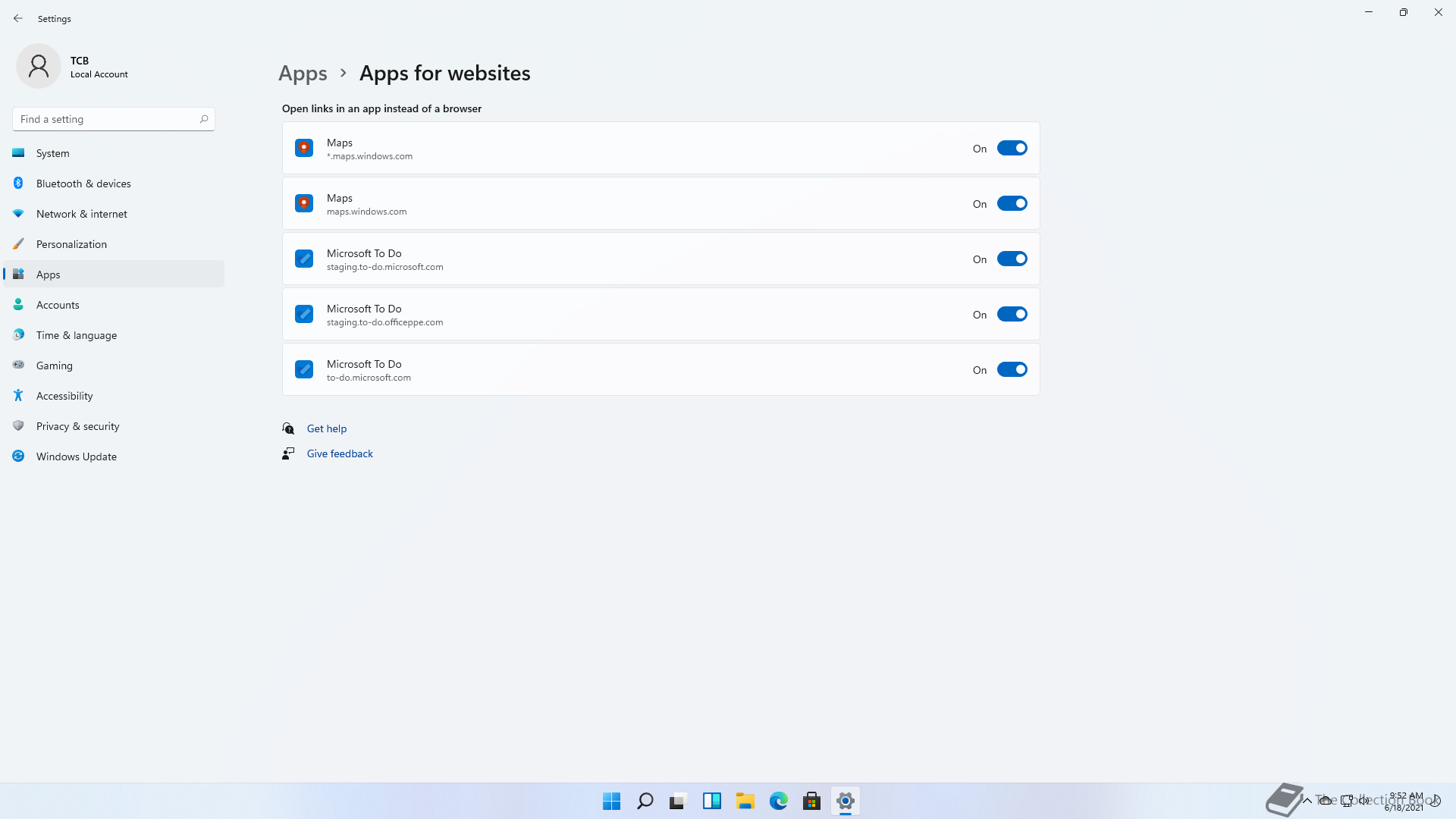Click the Bluetooth icon in sidebar
The image size is (1456, 819).
click(x=18, y=184)
